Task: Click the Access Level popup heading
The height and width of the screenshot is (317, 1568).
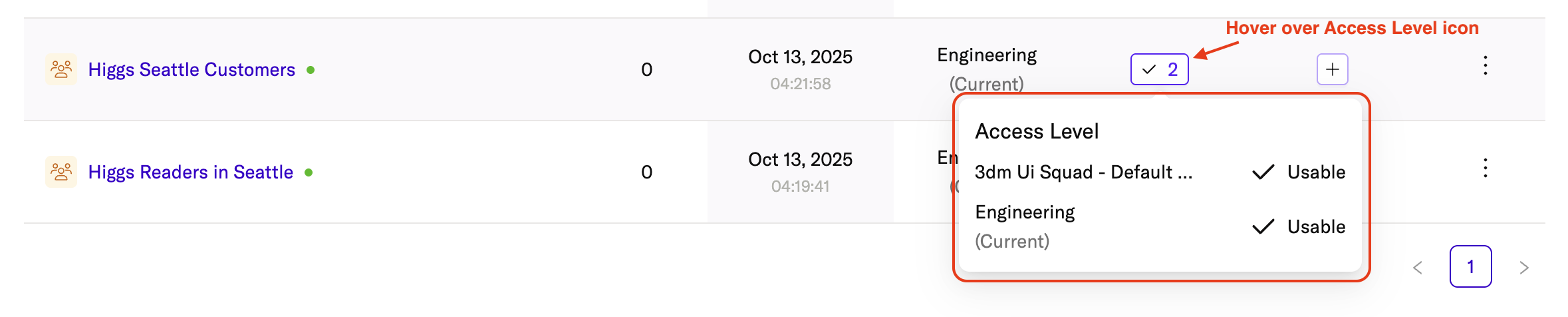Action: point(1037,131)
